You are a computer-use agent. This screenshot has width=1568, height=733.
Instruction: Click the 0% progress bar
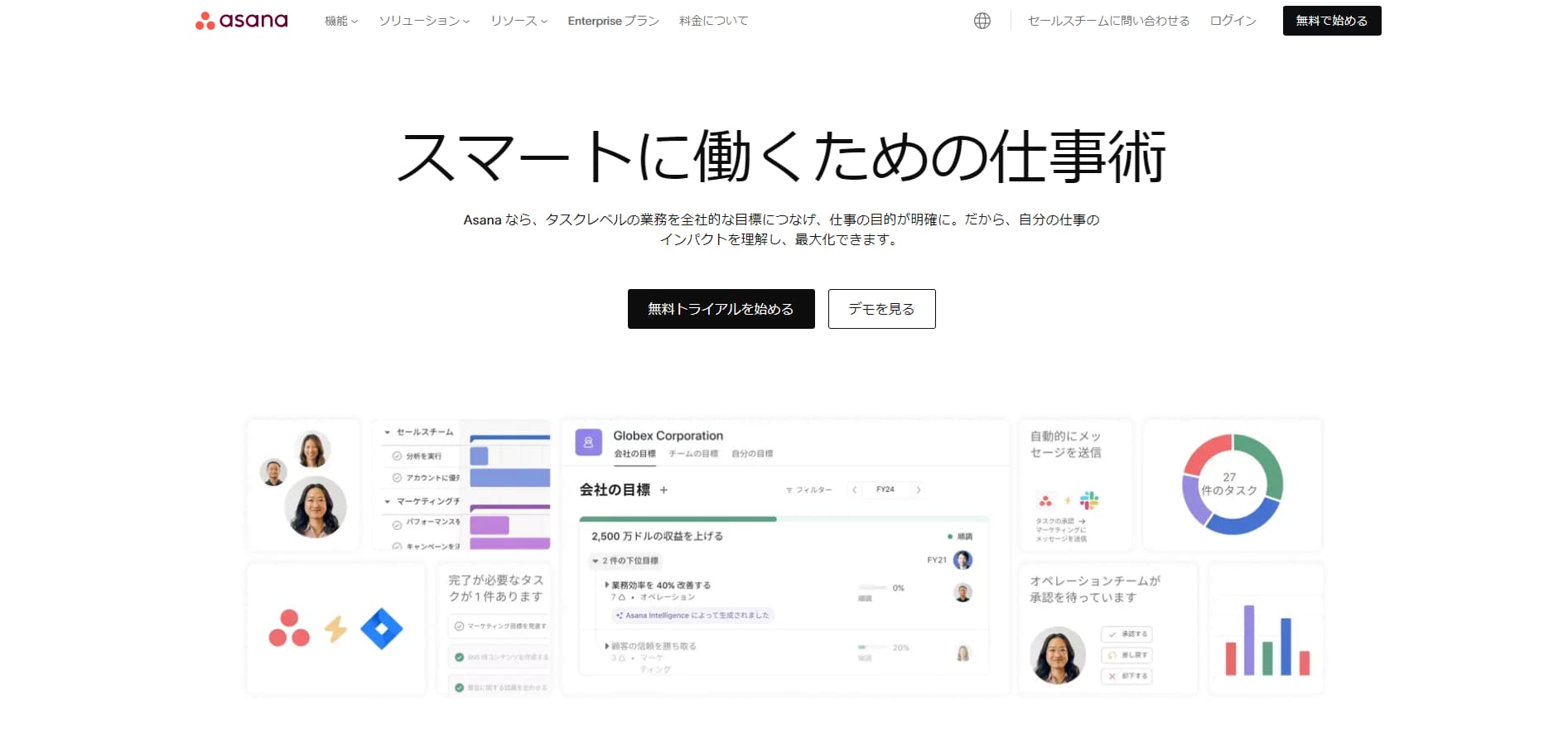click(873, 588)
